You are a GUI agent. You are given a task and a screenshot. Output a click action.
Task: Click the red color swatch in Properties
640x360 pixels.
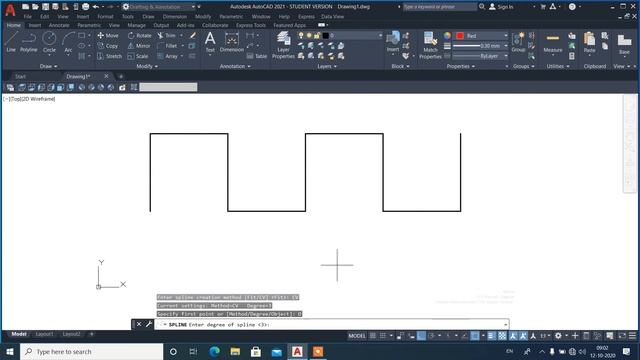pos(460,36)
